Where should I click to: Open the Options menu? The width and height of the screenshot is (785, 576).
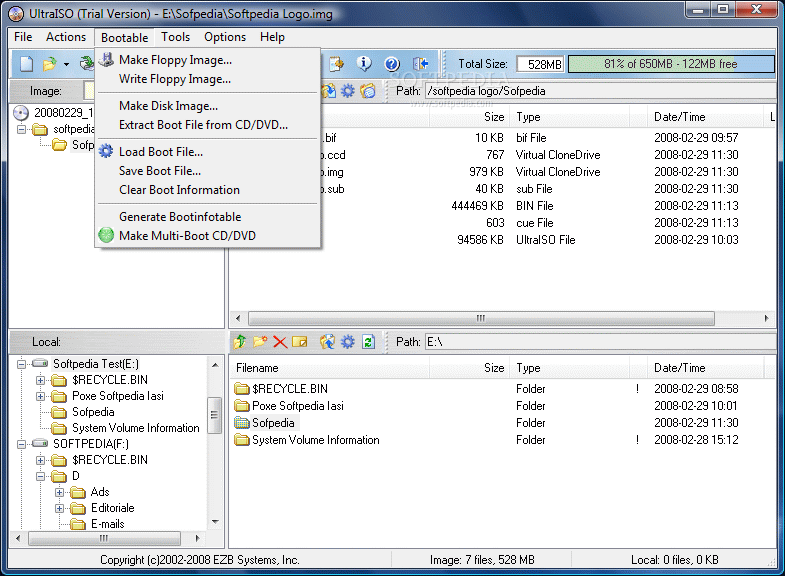click(225, 37)
